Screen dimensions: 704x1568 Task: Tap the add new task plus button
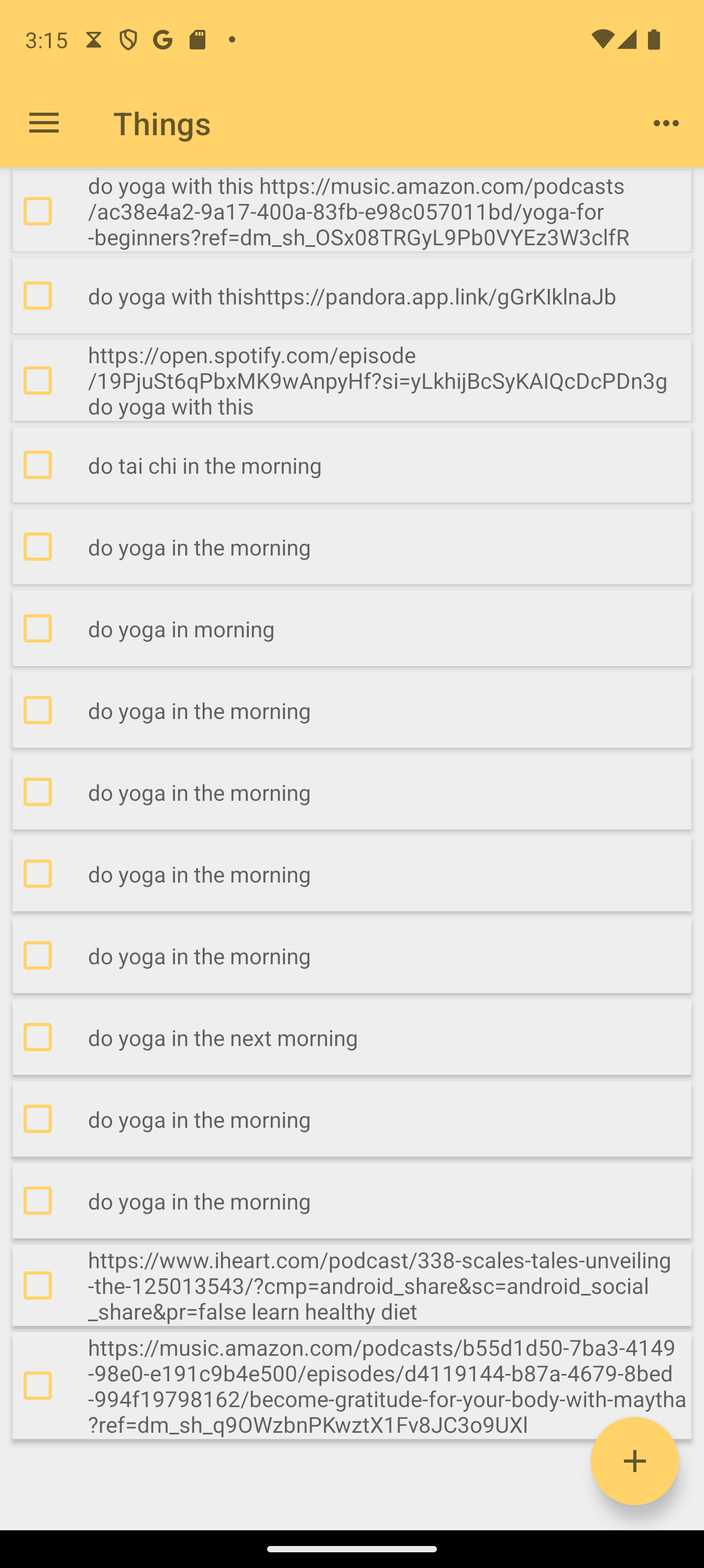(x=634, y=1460)
